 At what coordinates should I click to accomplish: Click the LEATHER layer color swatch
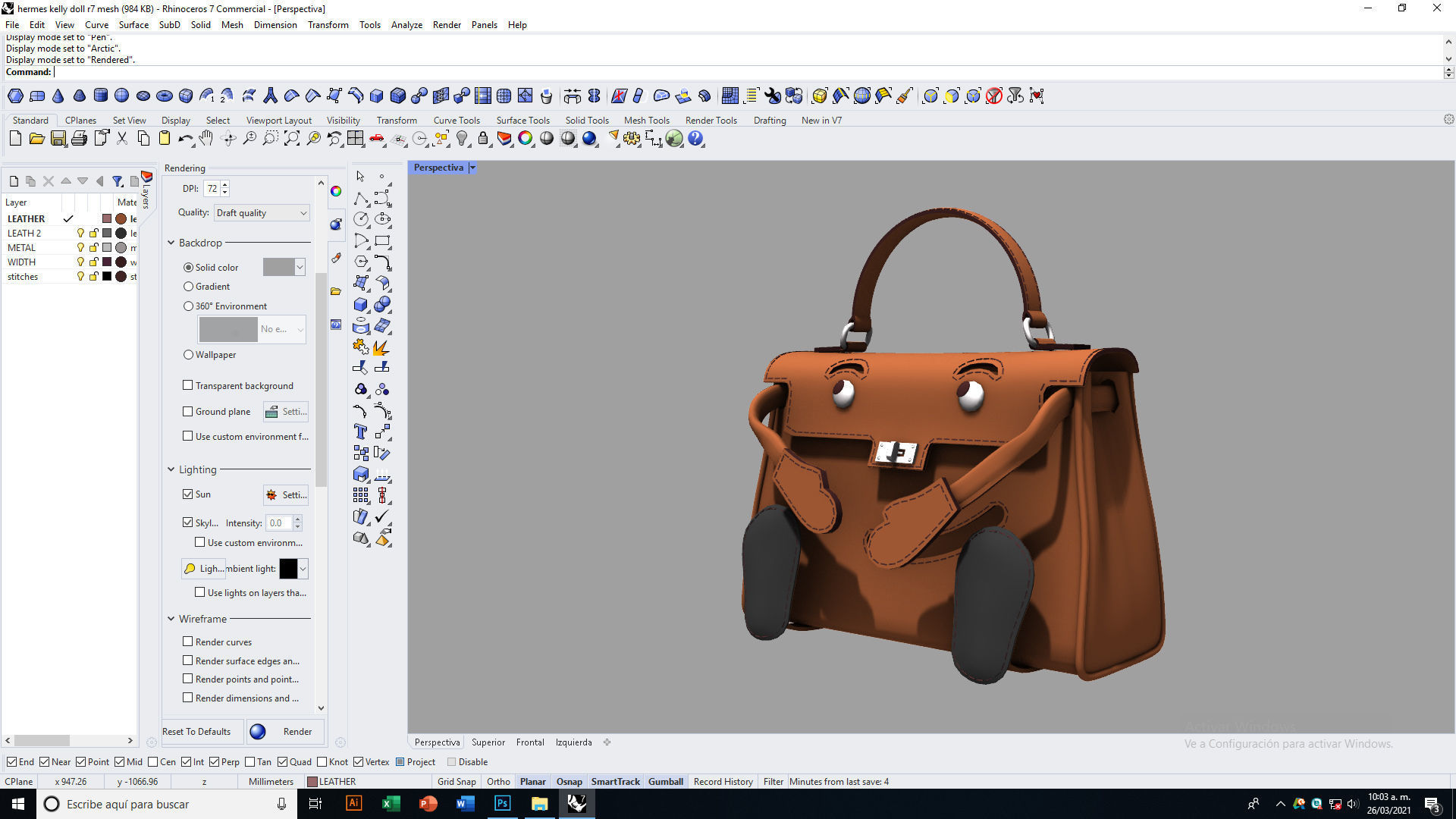(107, 219)
